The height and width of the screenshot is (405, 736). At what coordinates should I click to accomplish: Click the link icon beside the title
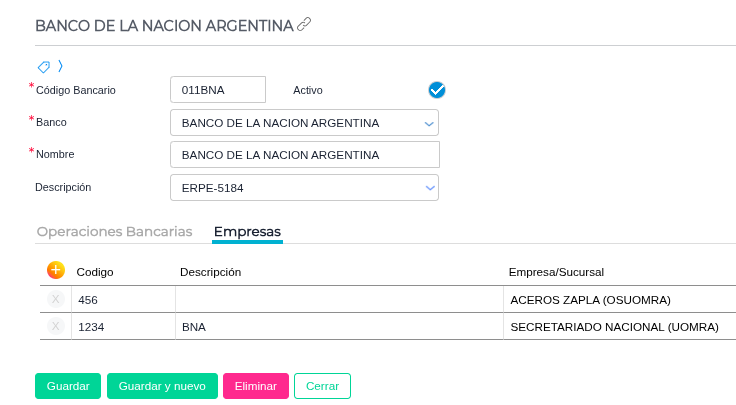[304, 24]
